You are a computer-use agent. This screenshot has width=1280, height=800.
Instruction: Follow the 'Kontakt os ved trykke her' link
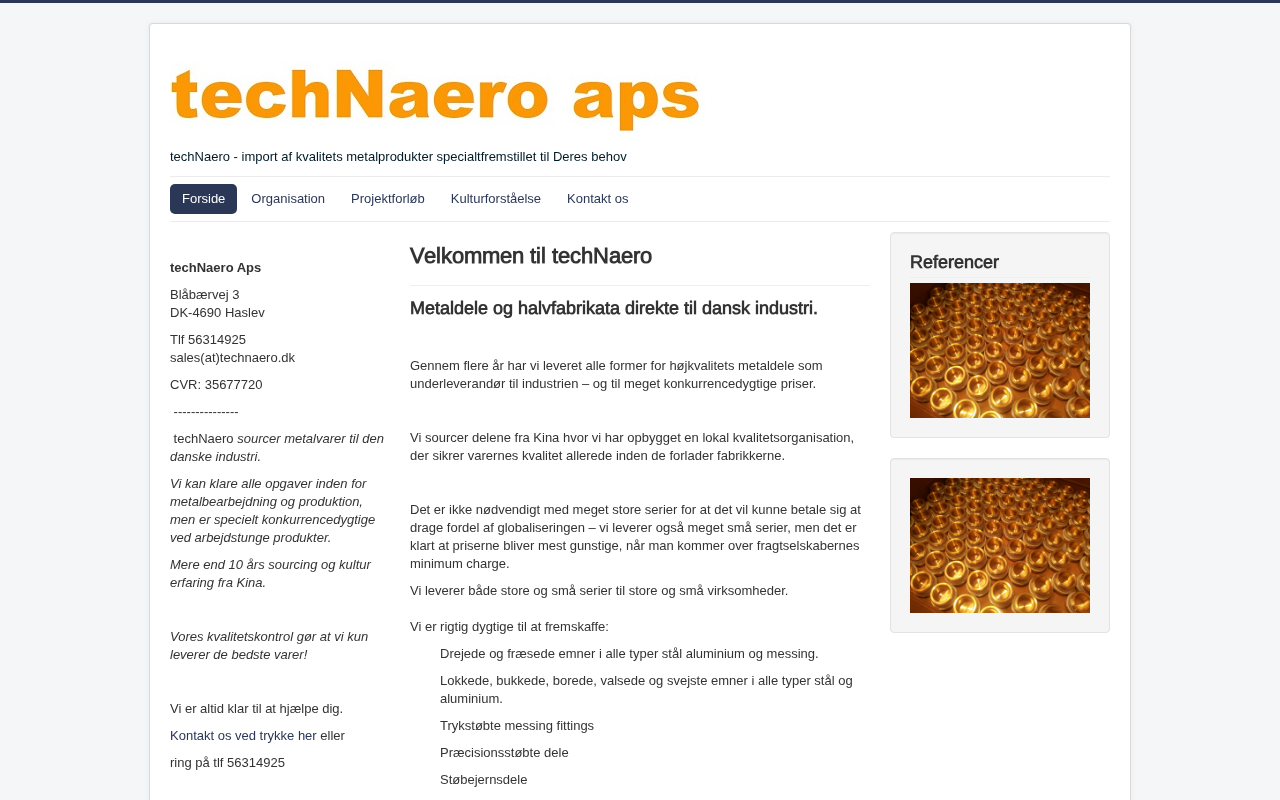(243, 735)
